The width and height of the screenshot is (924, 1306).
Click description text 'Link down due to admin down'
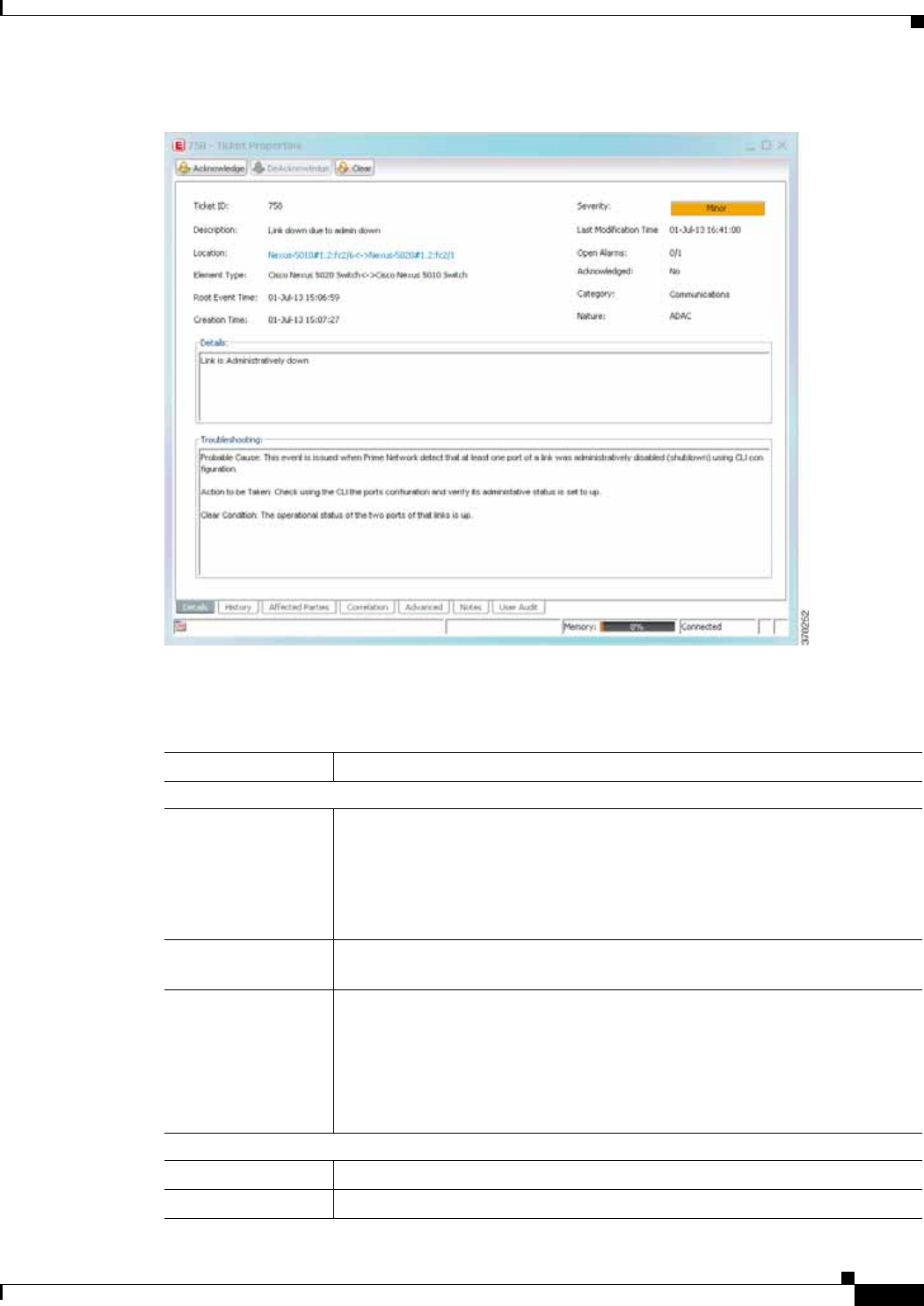[324, 230]
